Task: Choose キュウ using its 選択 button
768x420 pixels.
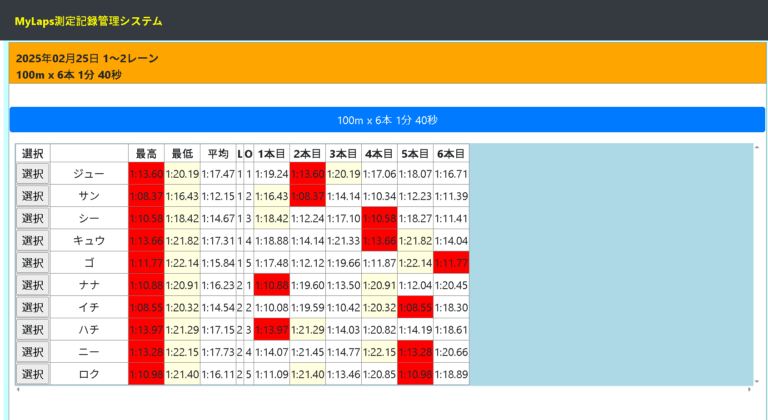Action: point(33,240)
